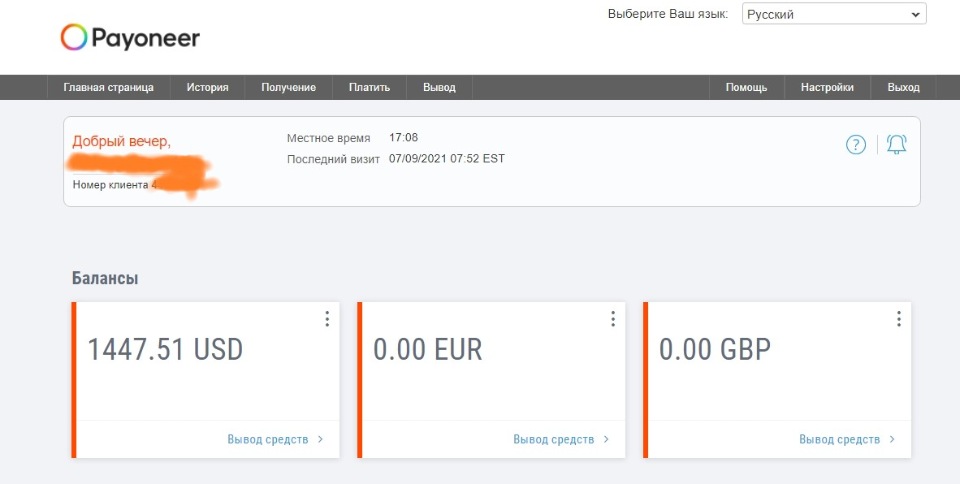
Task: Open USD balance three-dot menu
Action: pyautogui.click(x=327, y=319)
